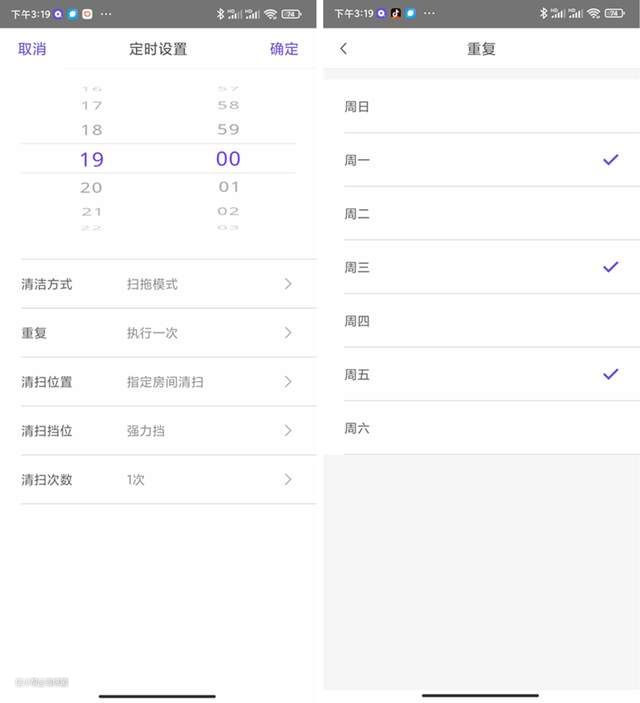640x703 pixels.
Task: Pick hour 20 in time wheel
Action: point(92,187)
